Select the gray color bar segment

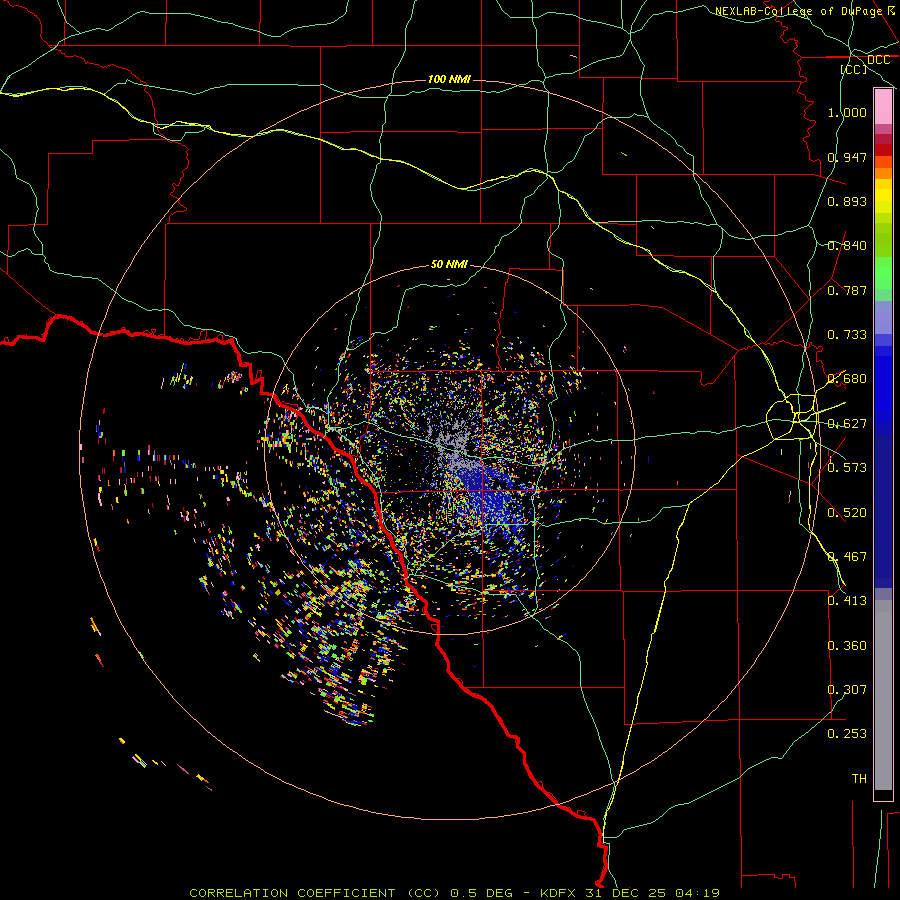point(883,695)
